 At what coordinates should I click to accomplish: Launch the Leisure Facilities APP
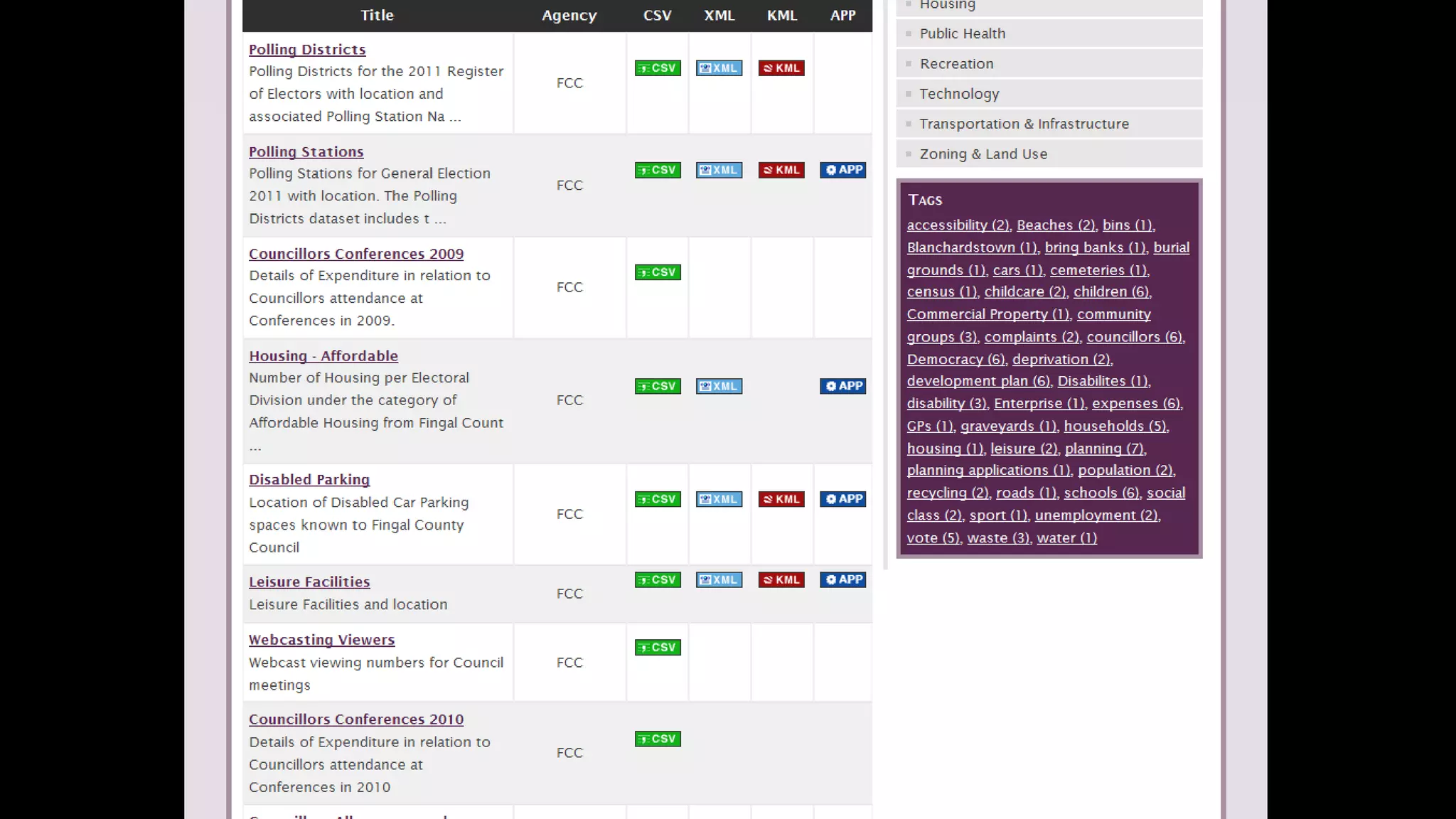pyautogui.click(x=842, y=580)
